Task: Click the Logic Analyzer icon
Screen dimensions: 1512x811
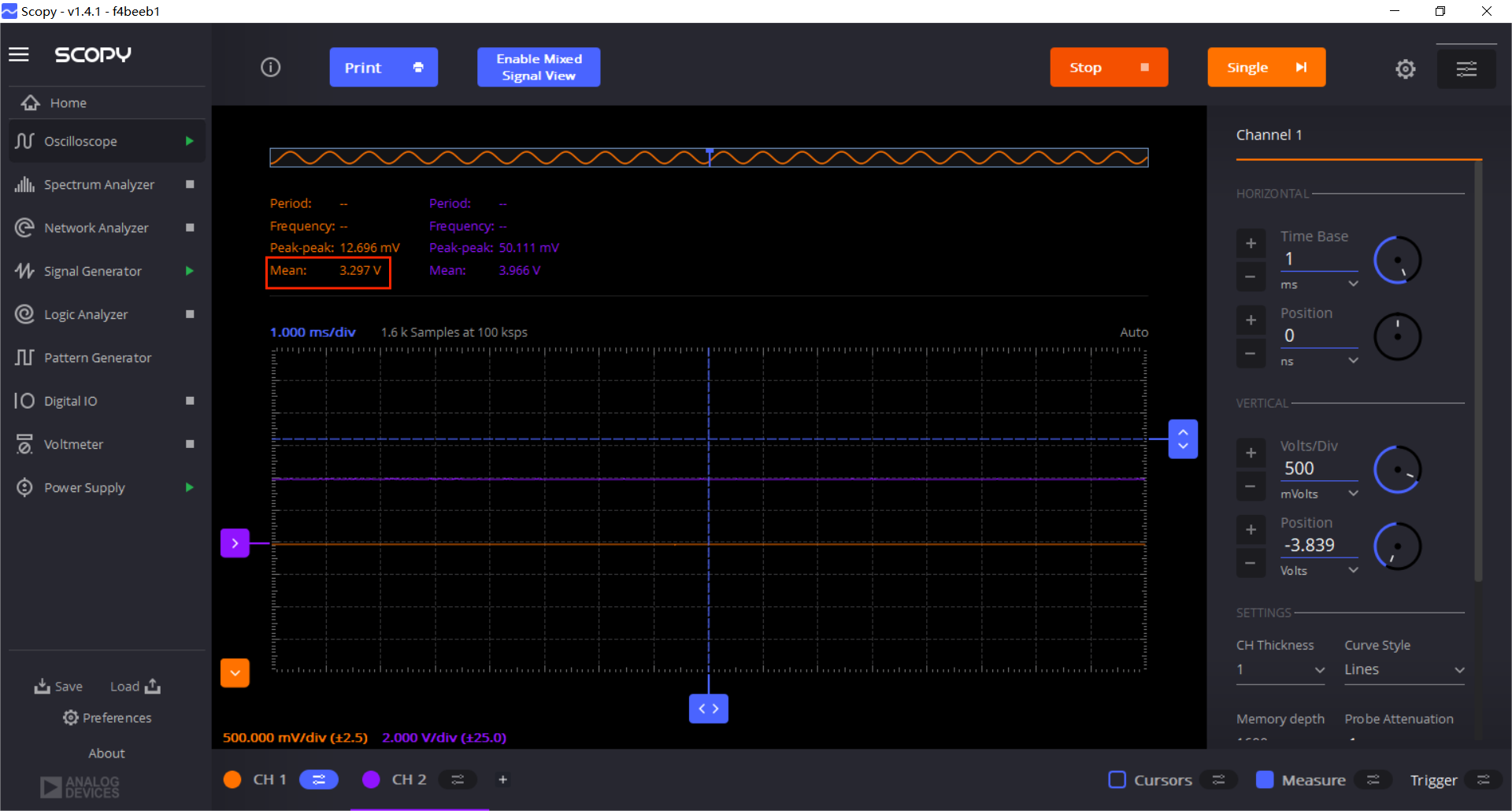Action: (x=24, y=314)
